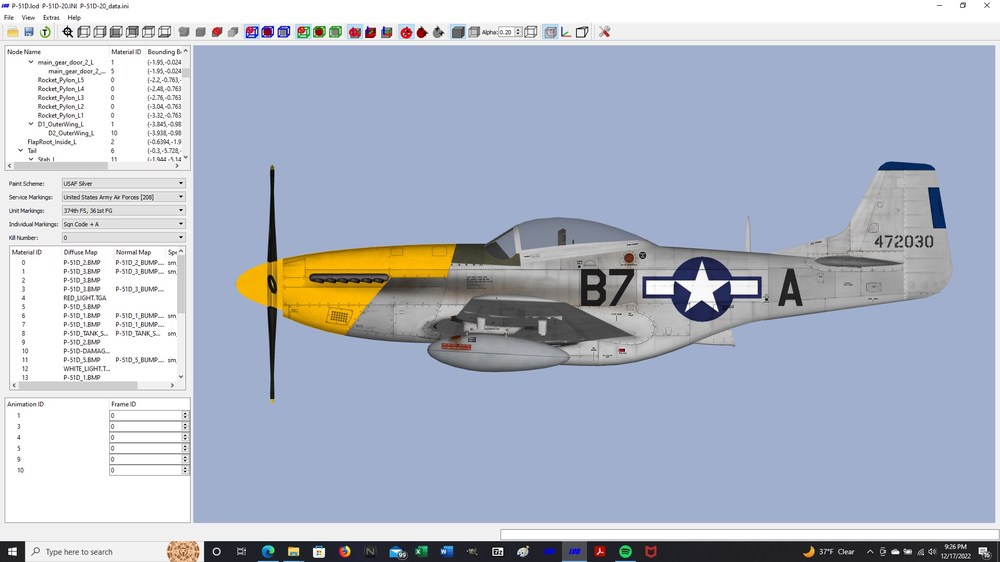Select the D2_OuterWing_L node
Image resolution: width=1000 pixels, height=562 pixels.
[71, 133]
